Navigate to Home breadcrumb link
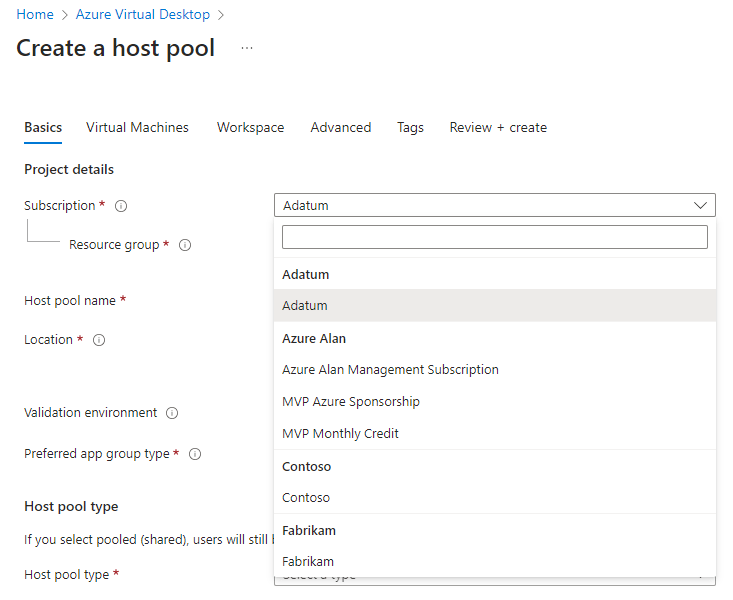 point(35,15)
